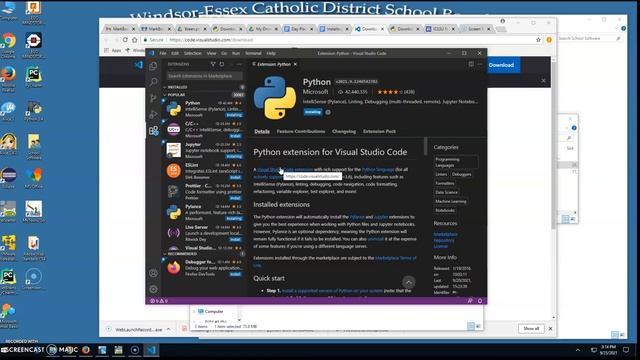
Task: Open the Explorer view in the activity bar
Action: click(x=153, y=67)
